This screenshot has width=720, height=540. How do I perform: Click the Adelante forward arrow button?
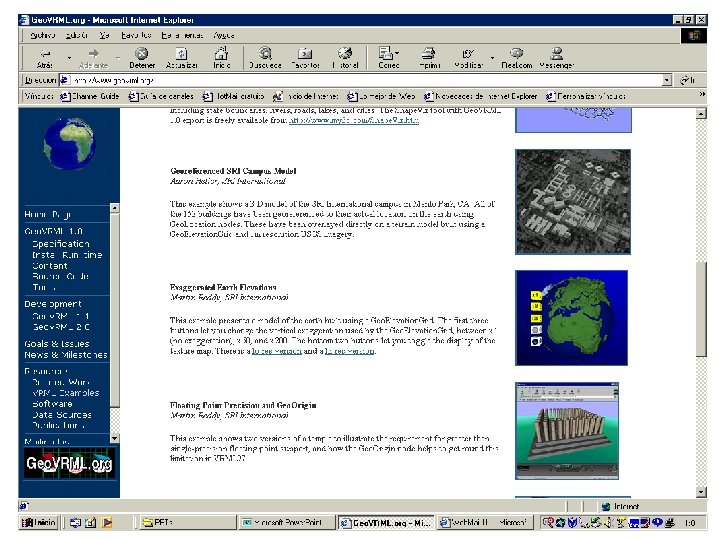click(93, 57)
